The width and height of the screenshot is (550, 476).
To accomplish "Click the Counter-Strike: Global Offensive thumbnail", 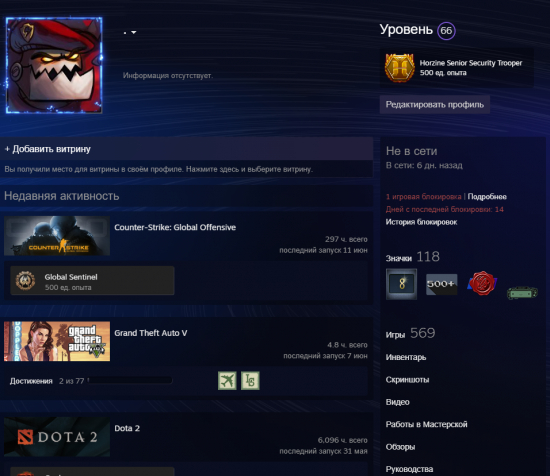I will click(57, 236).
